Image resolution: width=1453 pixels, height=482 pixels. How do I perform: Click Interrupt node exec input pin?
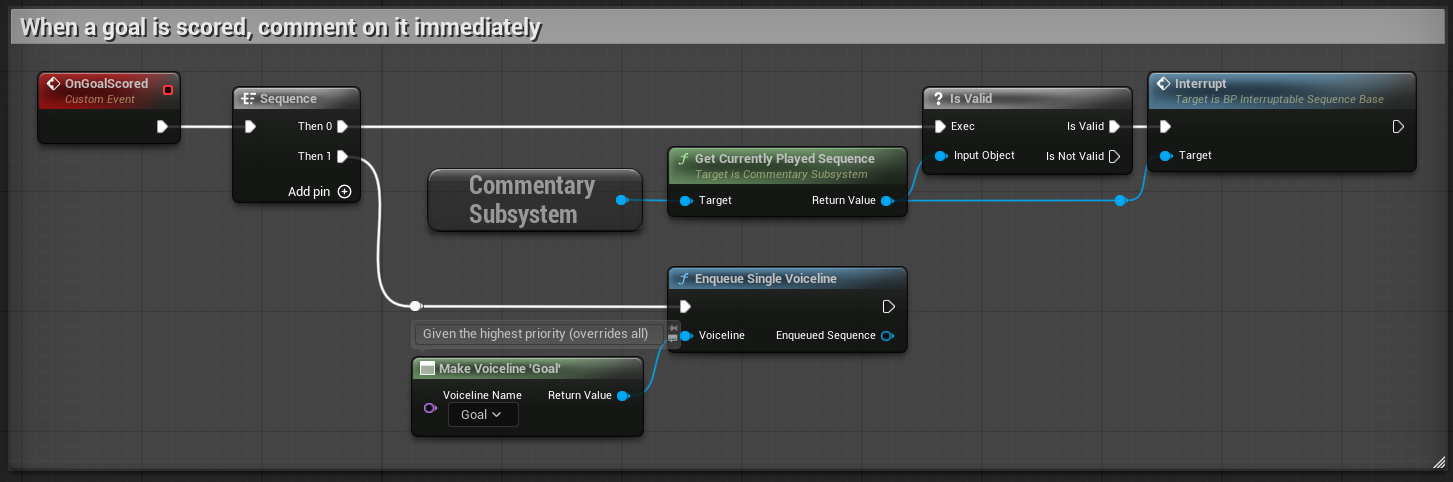tap(1165, 126)
